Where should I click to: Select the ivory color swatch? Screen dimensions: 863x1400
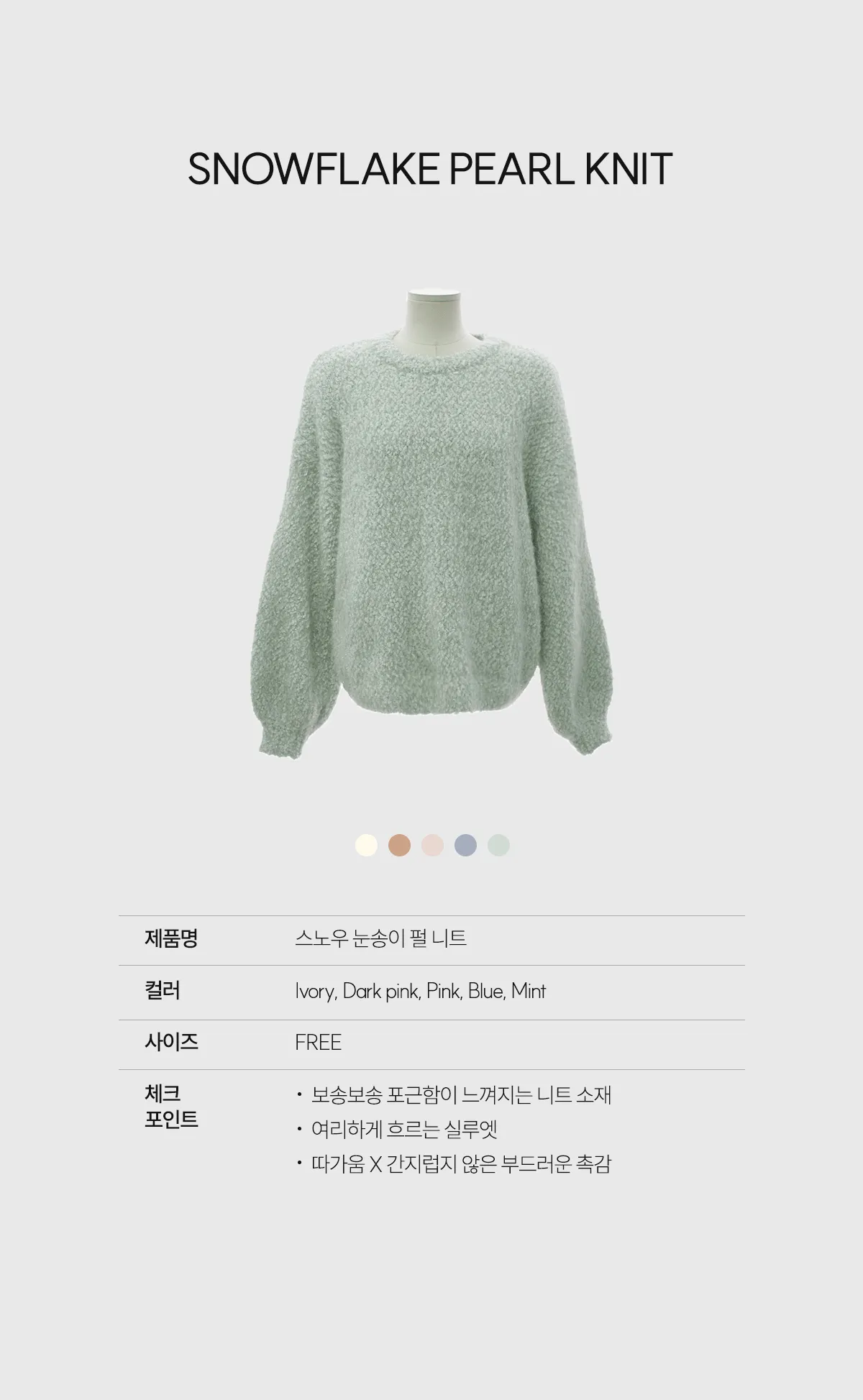[x=366, y=845]
